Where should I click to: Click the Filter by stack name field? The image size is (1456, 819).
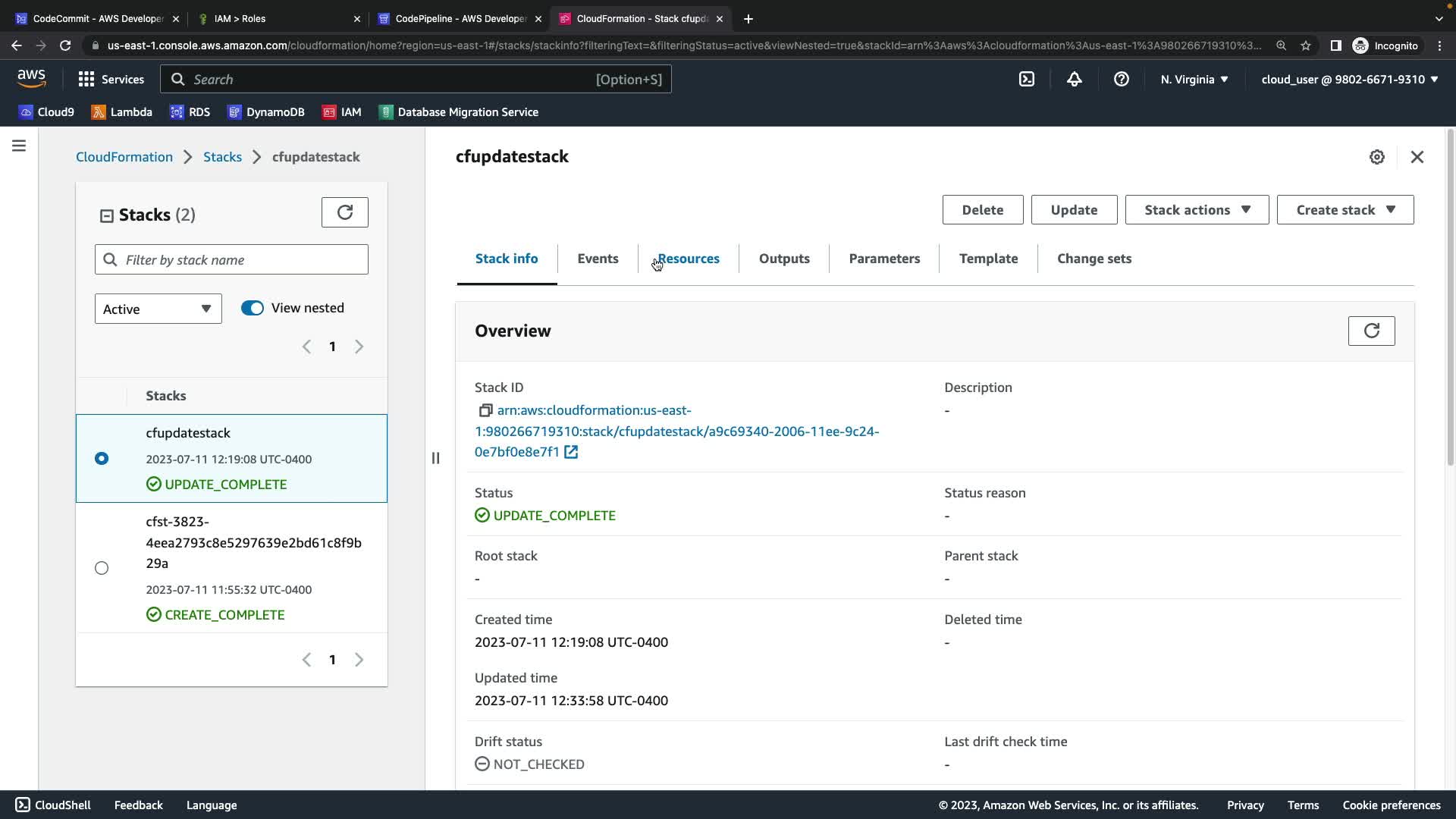pos(243,259)
